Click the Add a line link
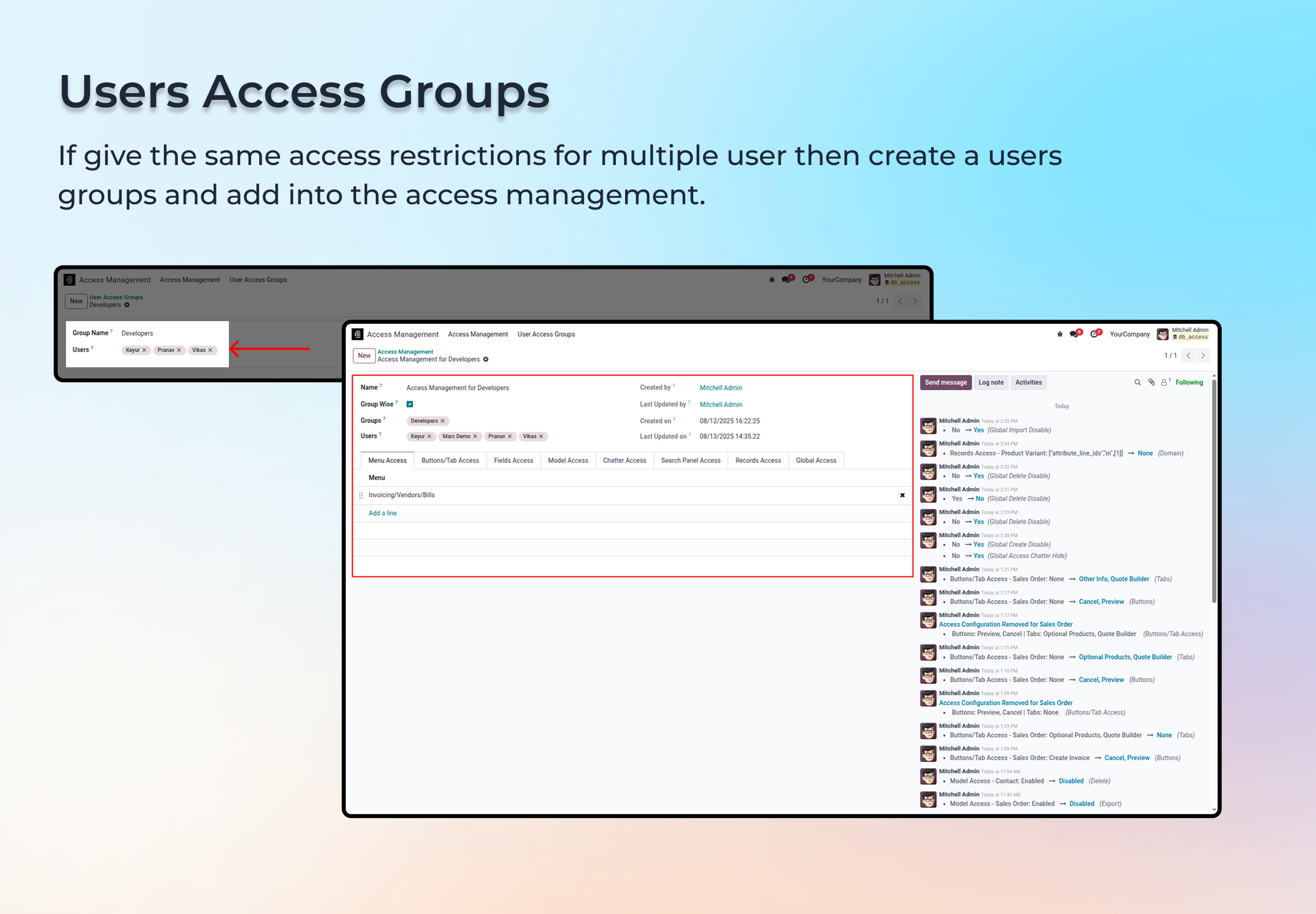 point(382,513)
